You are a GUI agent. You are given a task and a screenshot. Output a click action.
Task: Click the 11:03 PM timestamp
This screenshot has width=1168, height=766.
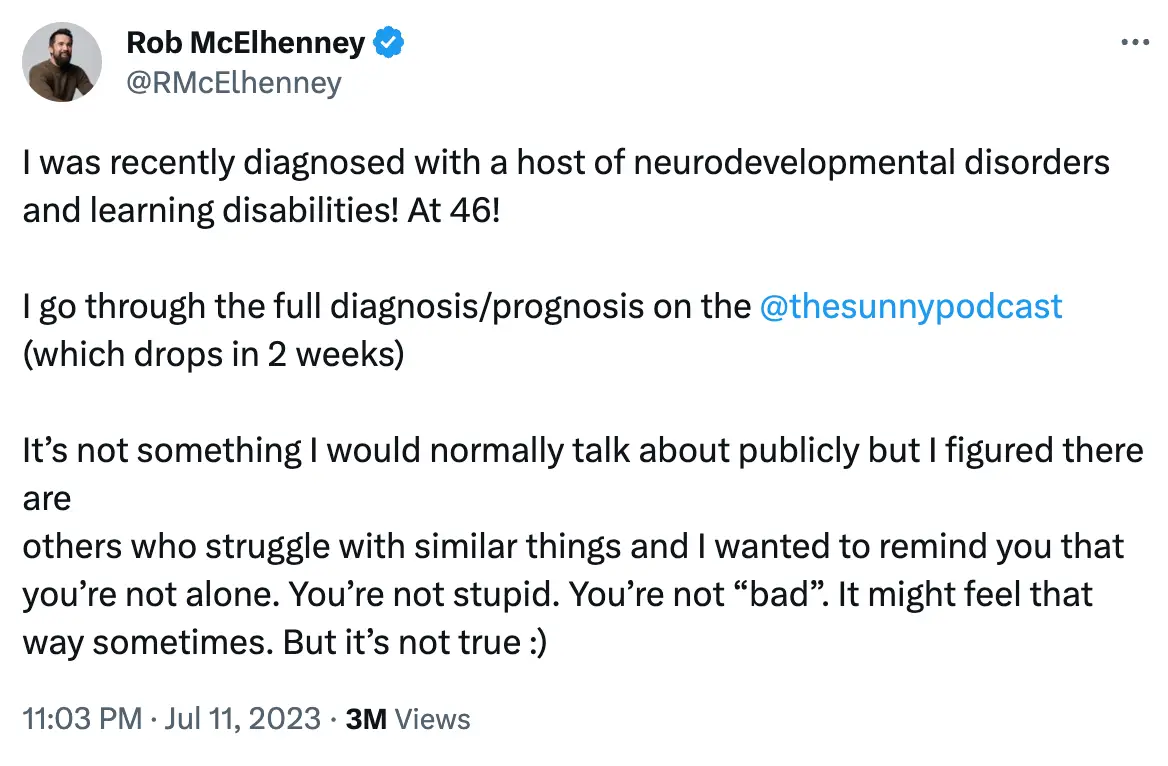pyautogui.click(x=80, y=718)
